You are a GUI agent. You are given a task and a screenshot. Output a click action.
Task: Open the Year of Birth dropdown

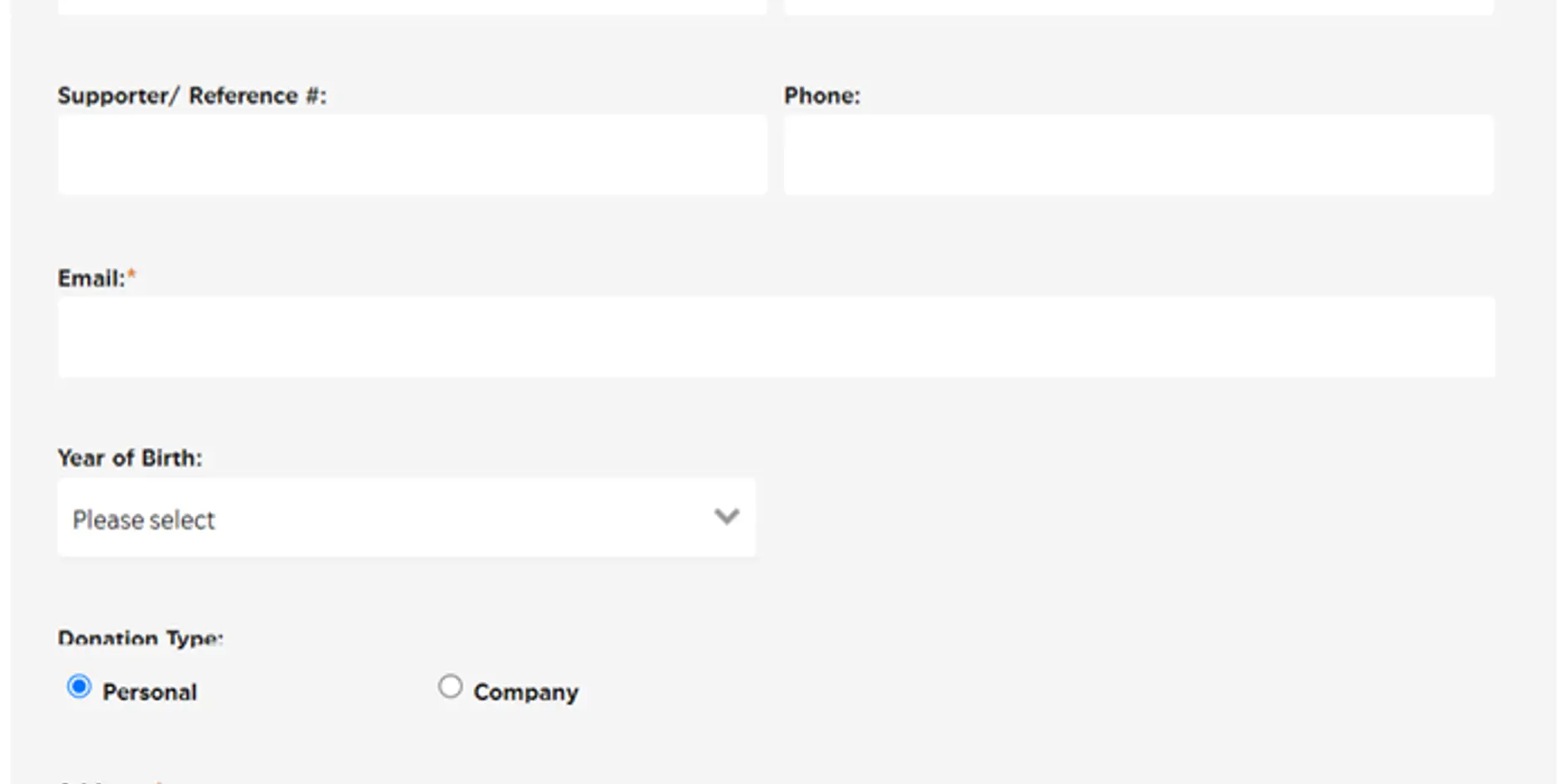click(x=406, y=518)
